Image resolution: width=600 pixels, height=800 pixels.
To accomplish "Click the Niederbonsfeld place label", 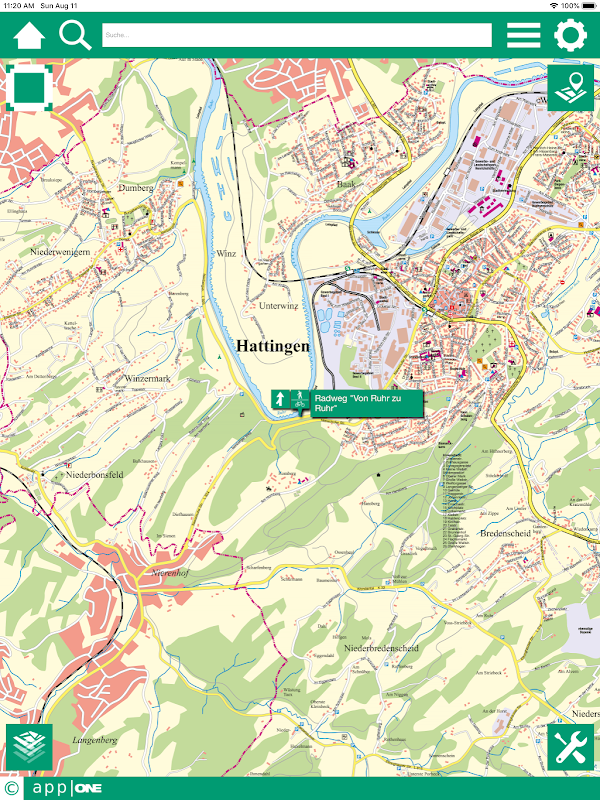I will 94,474.
